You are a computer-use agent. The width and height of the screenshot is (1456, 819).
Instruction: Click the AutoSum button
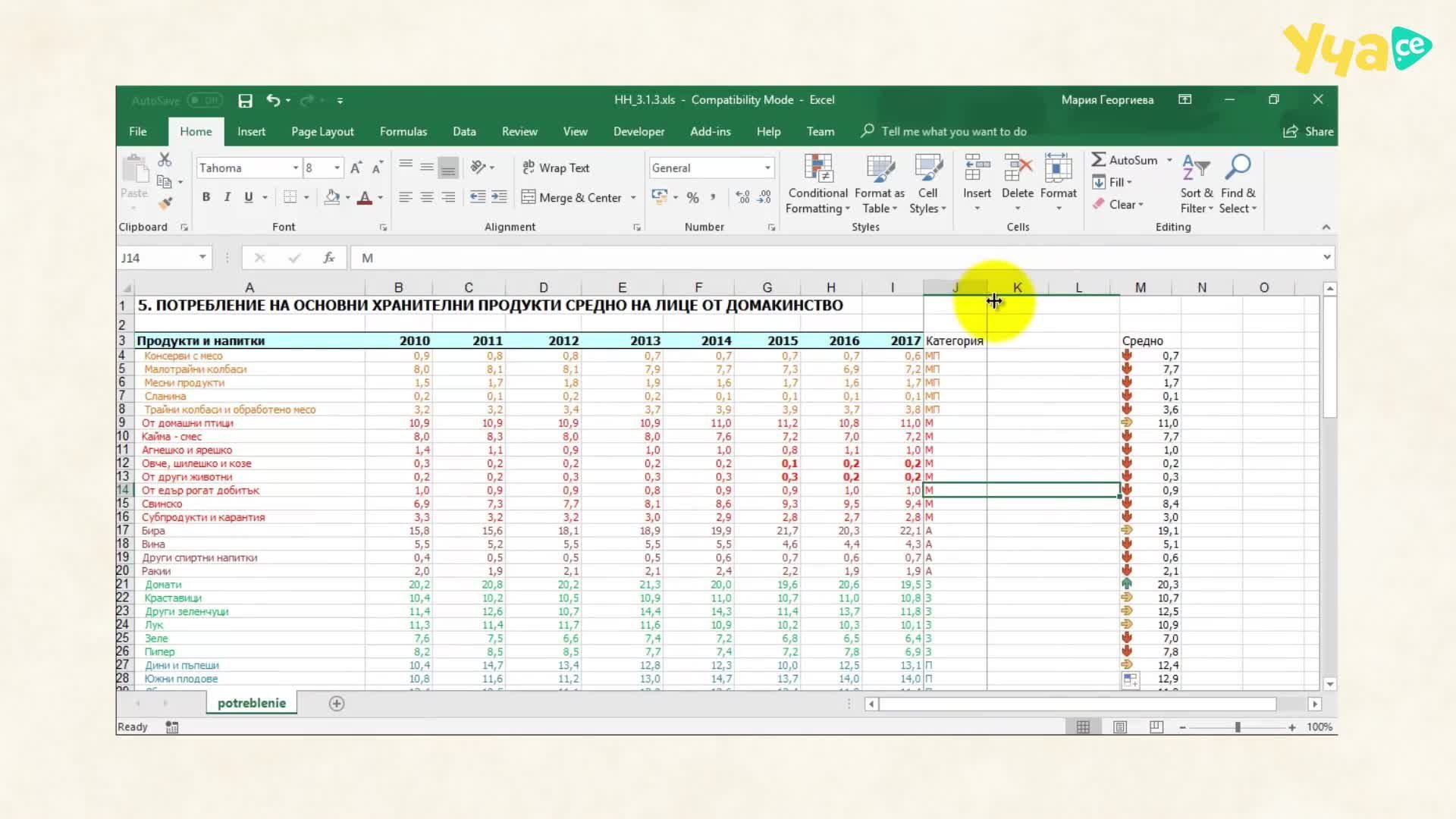1125,160
